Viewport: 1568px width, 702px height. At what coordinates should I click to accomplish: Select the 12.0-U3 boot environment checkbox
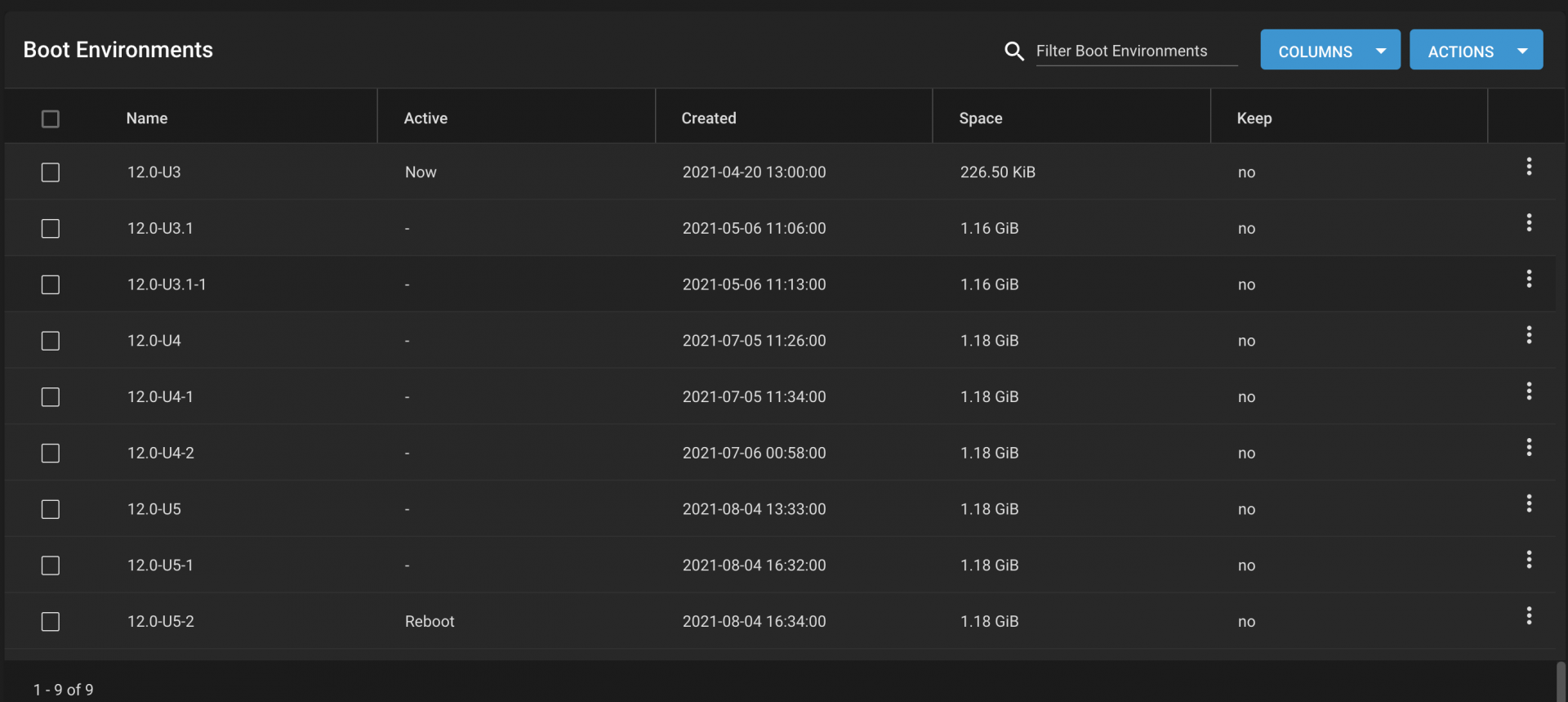pos(51,172)
